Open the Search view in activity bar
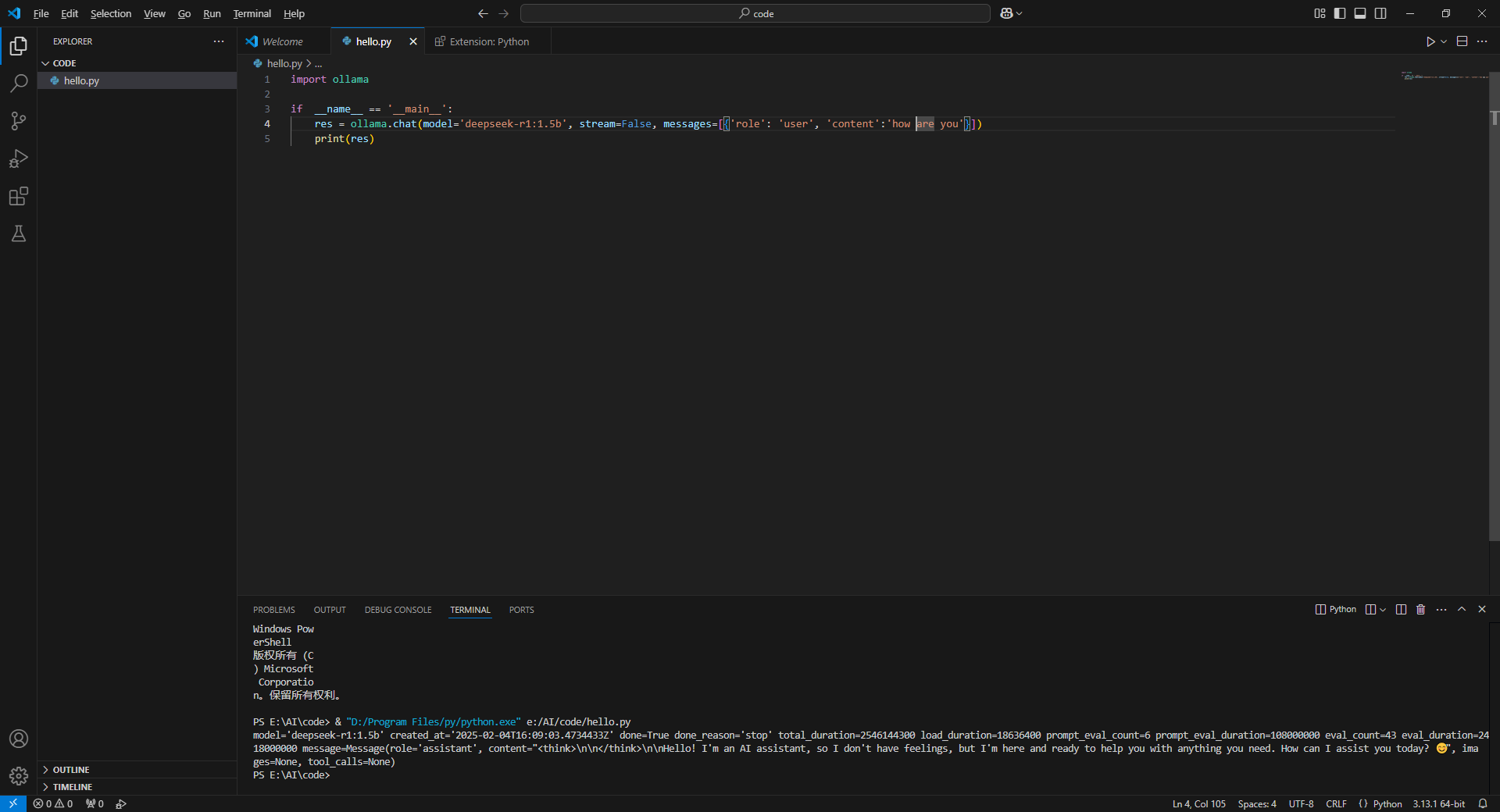The width and height of the screenshot is (1500, 812). (19, 84)
